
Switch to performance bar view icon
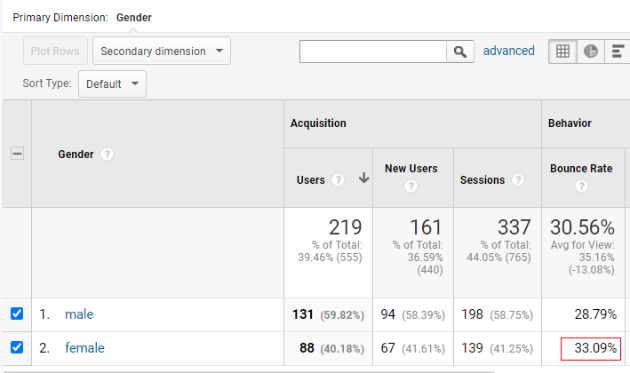point(618,51)
